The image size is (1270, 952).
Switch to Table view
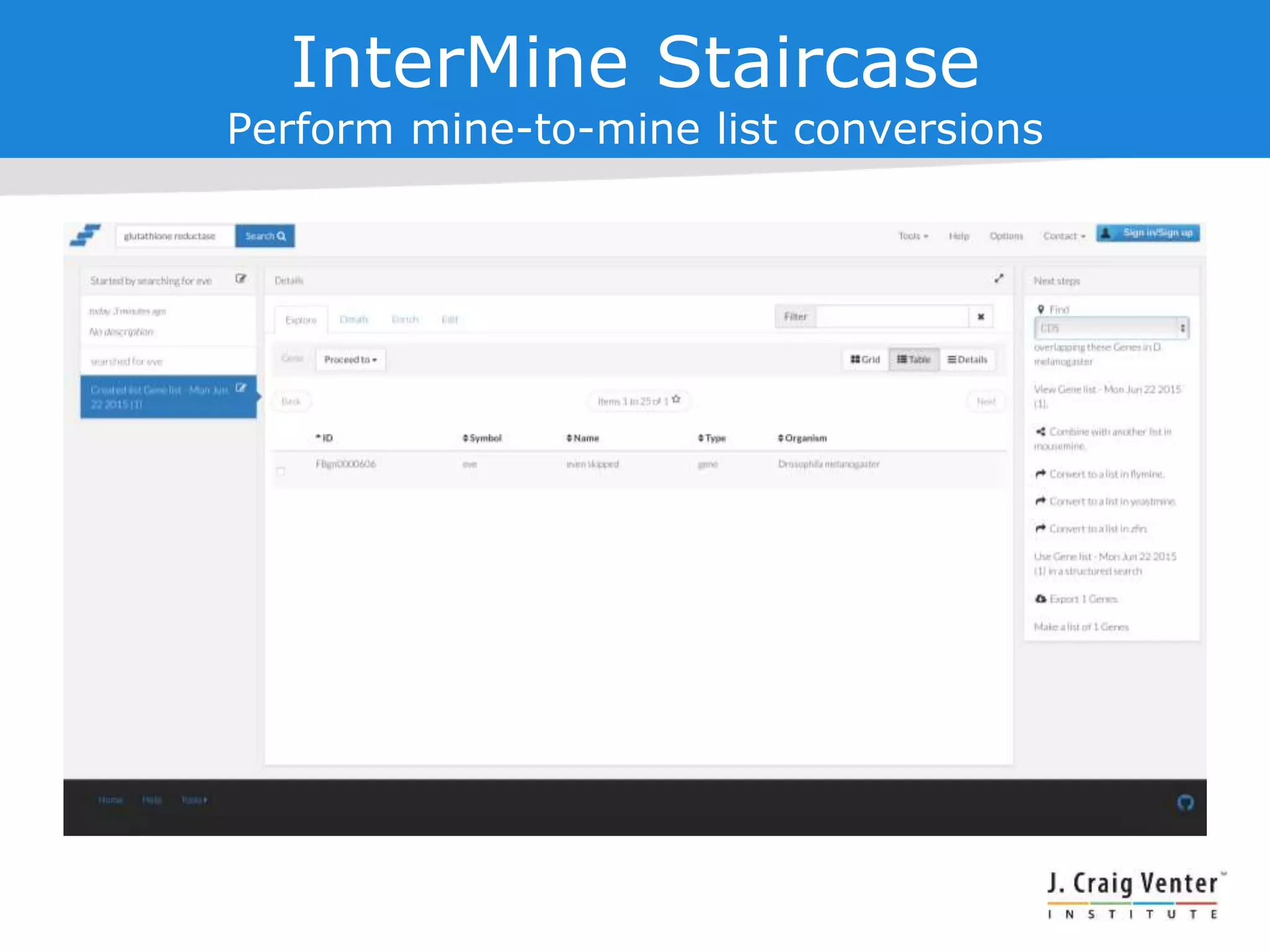[914, 359]
